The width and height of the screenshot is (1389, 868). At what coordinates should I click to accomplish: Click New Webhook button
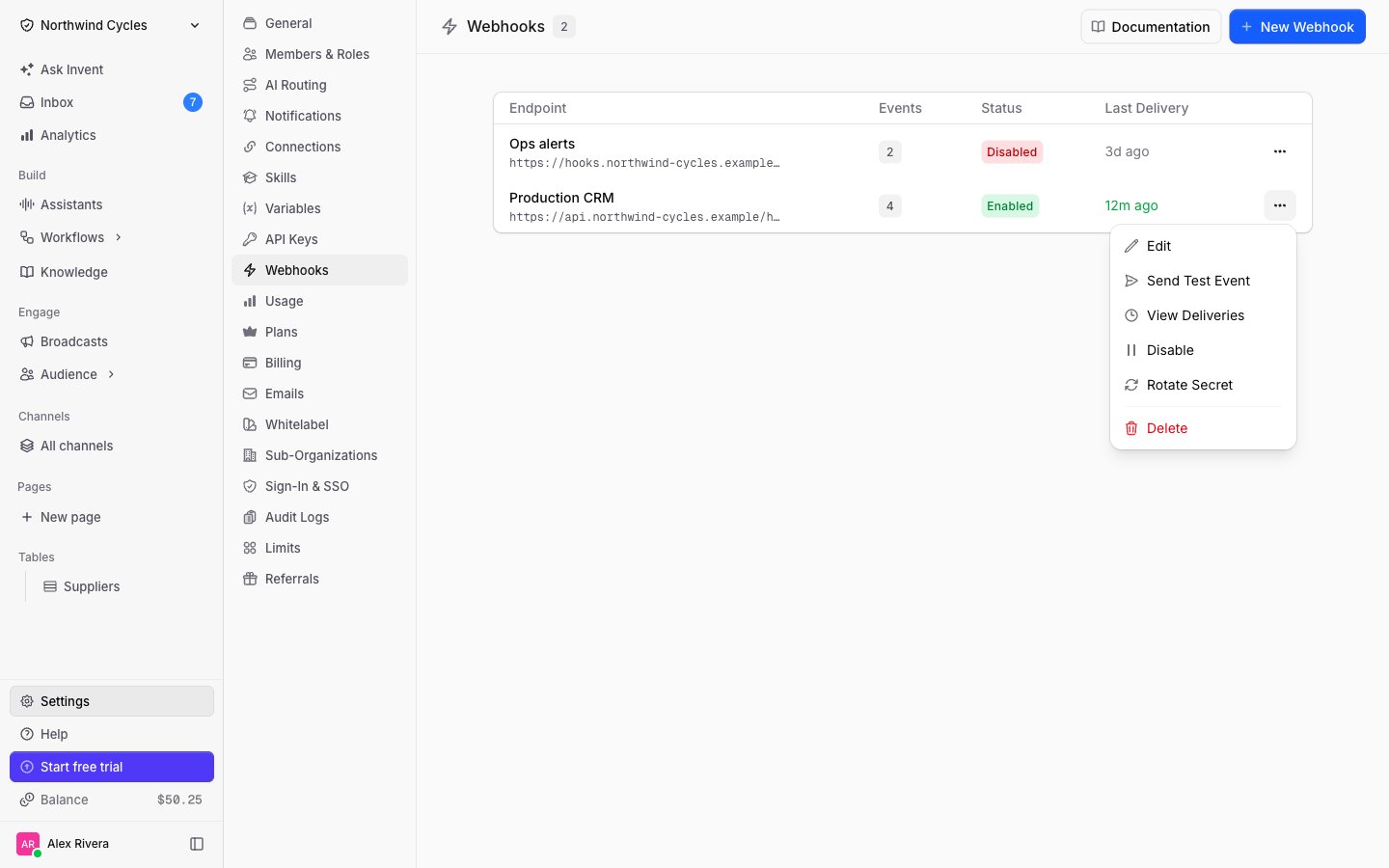(1297, 27)
